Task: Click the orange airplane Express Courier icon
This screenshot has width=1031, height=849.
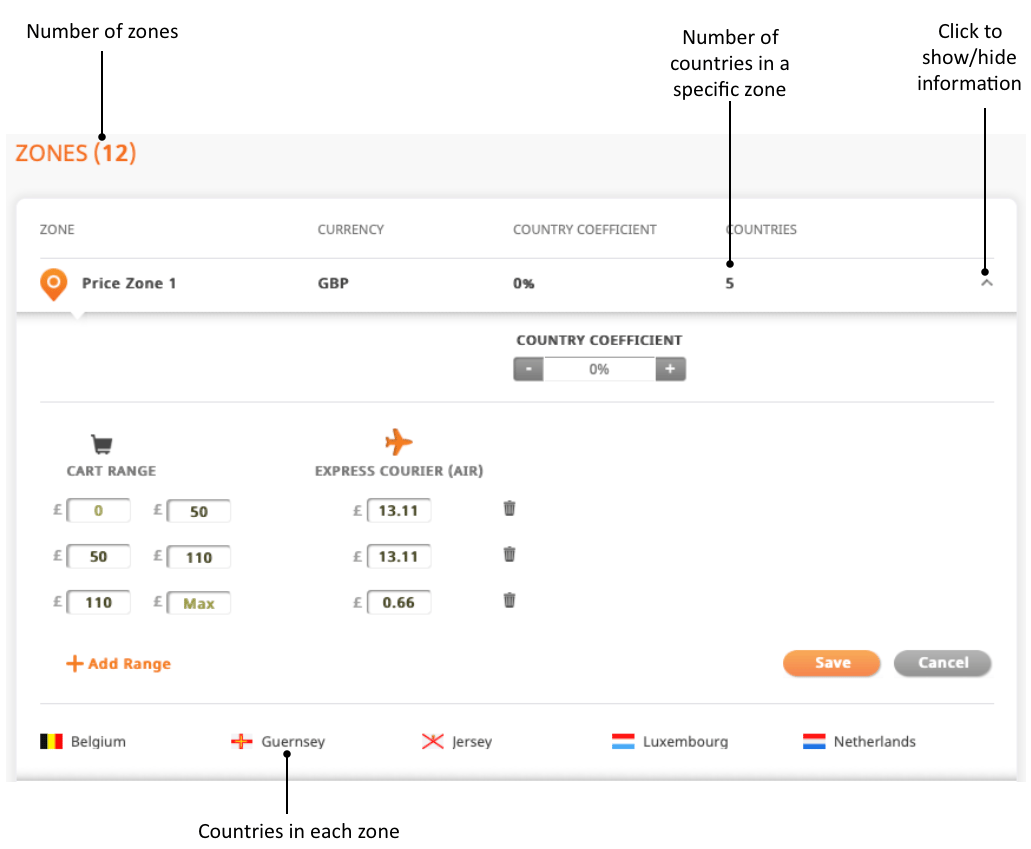Action: point(398,442)
